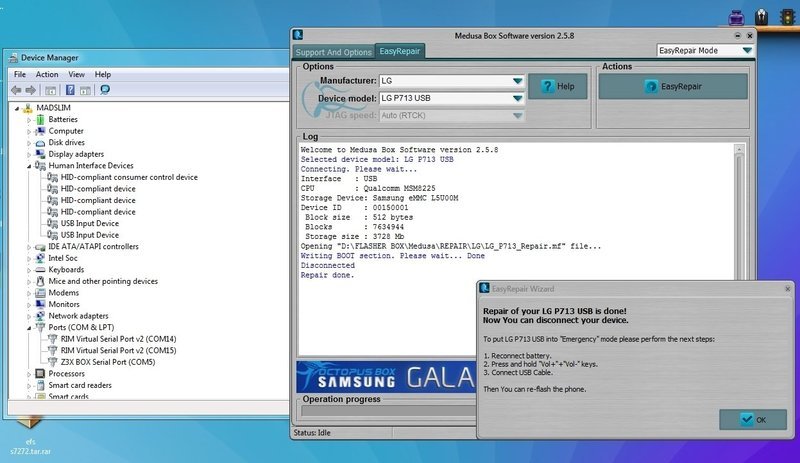Select the Computer tree item
Screen dimensions: 800x463
click(x=66, y=131)
